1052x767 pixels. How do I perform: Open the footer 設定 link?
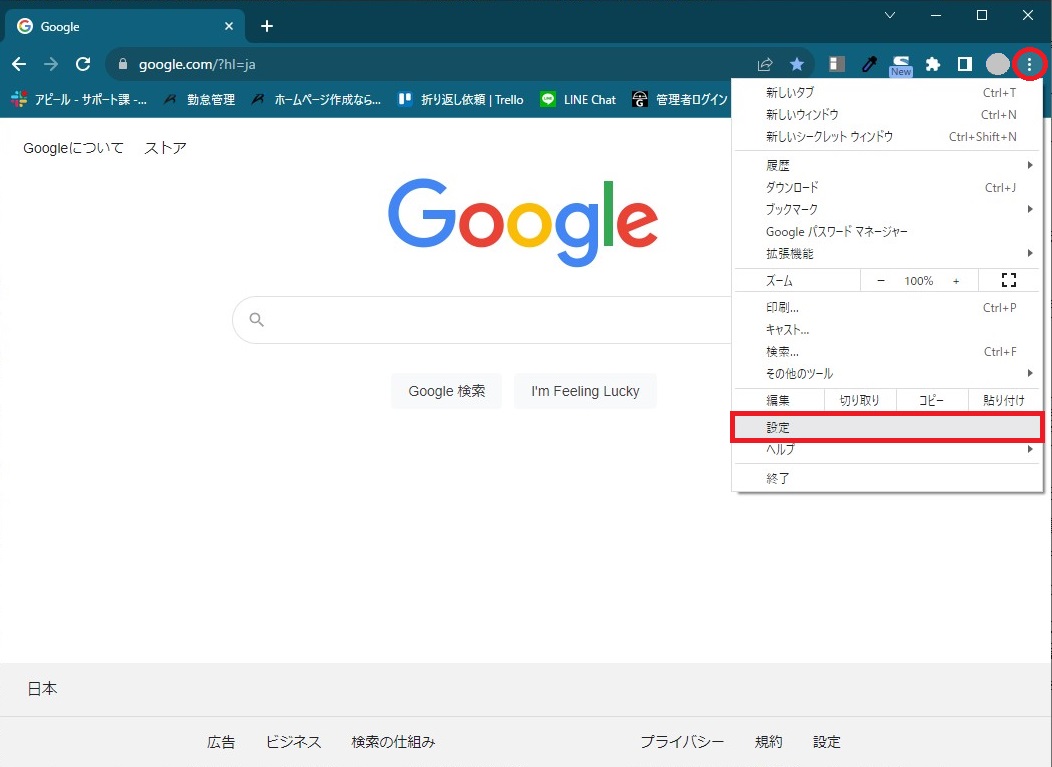pos(827,742)
